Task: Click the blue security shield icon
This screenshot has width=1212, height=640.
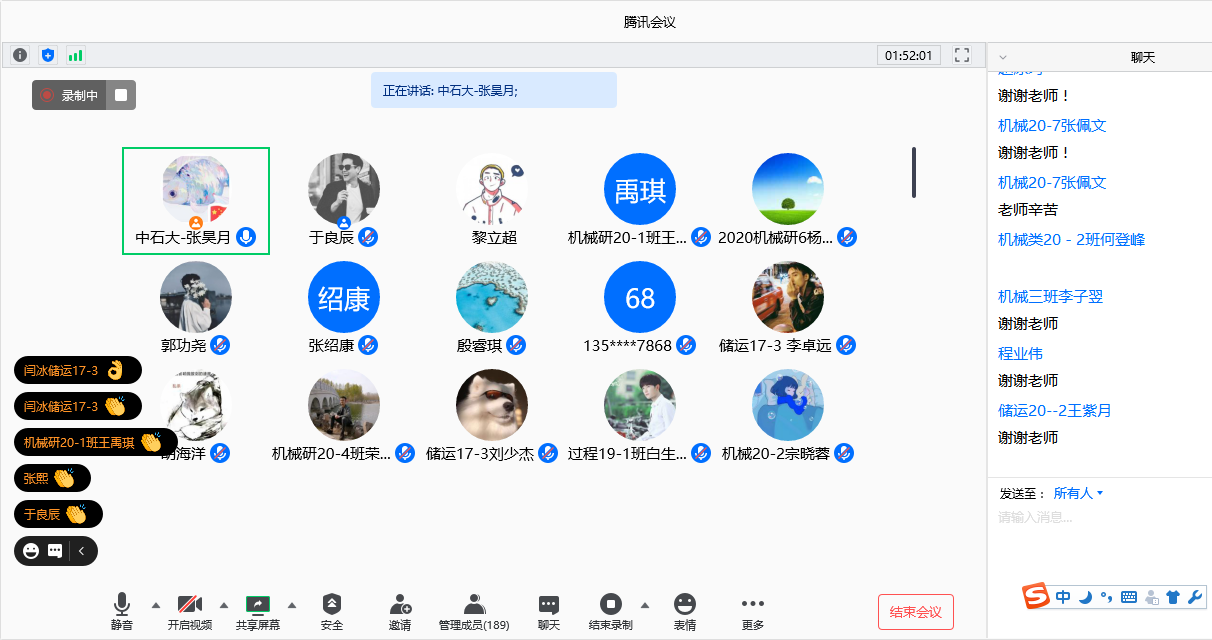Action: [48, 55]
